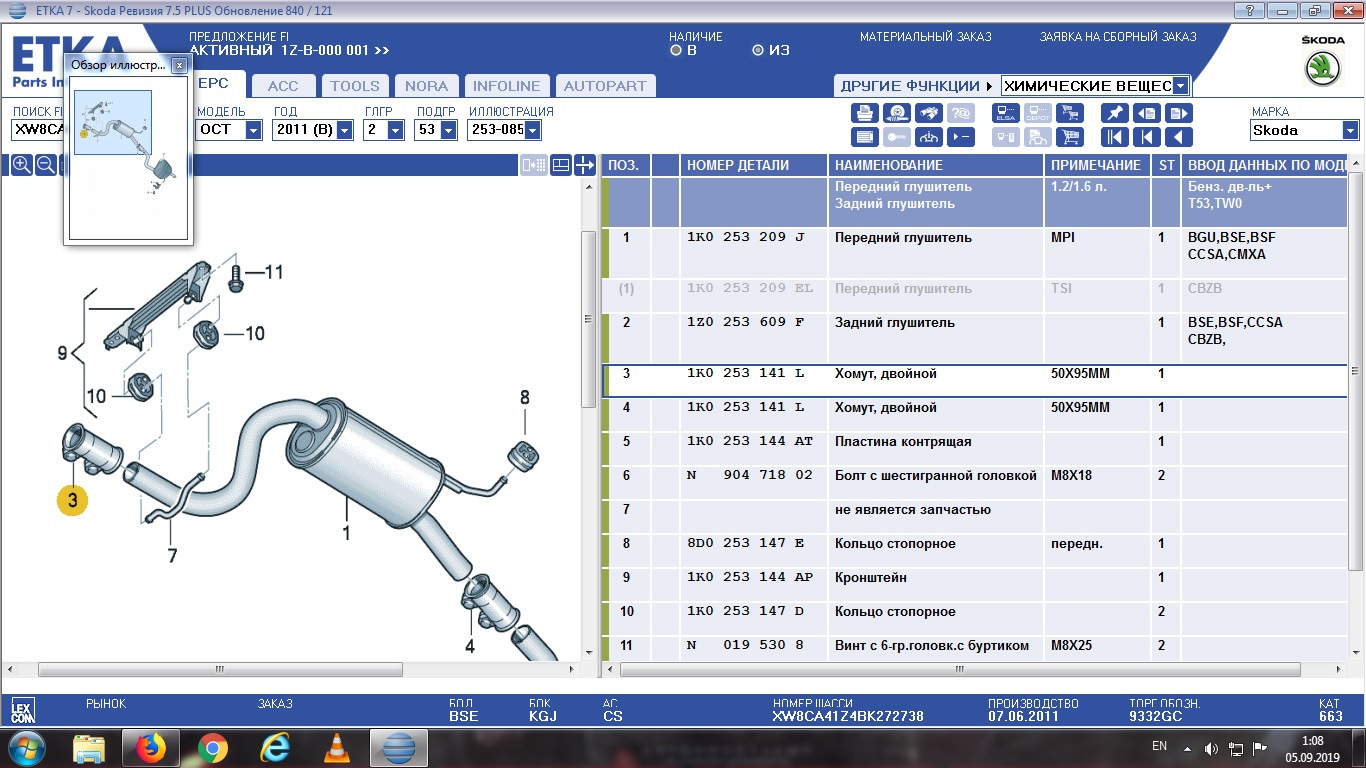Jump to first with double-bar arrow

point(1115,137)
